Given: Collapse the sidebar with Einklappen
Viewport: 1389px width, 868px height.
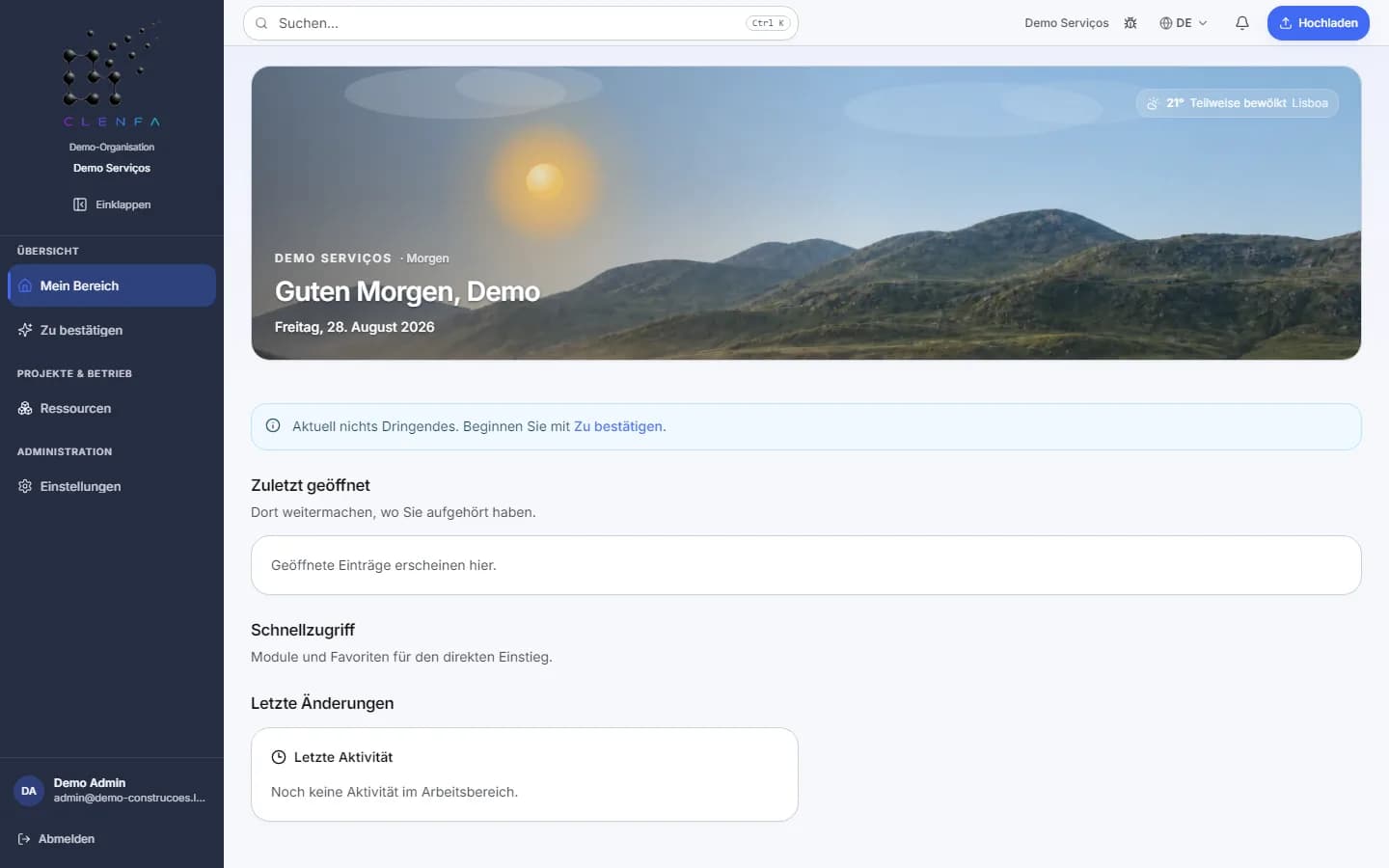Looking at the screenshot, I should pos(112,204).
